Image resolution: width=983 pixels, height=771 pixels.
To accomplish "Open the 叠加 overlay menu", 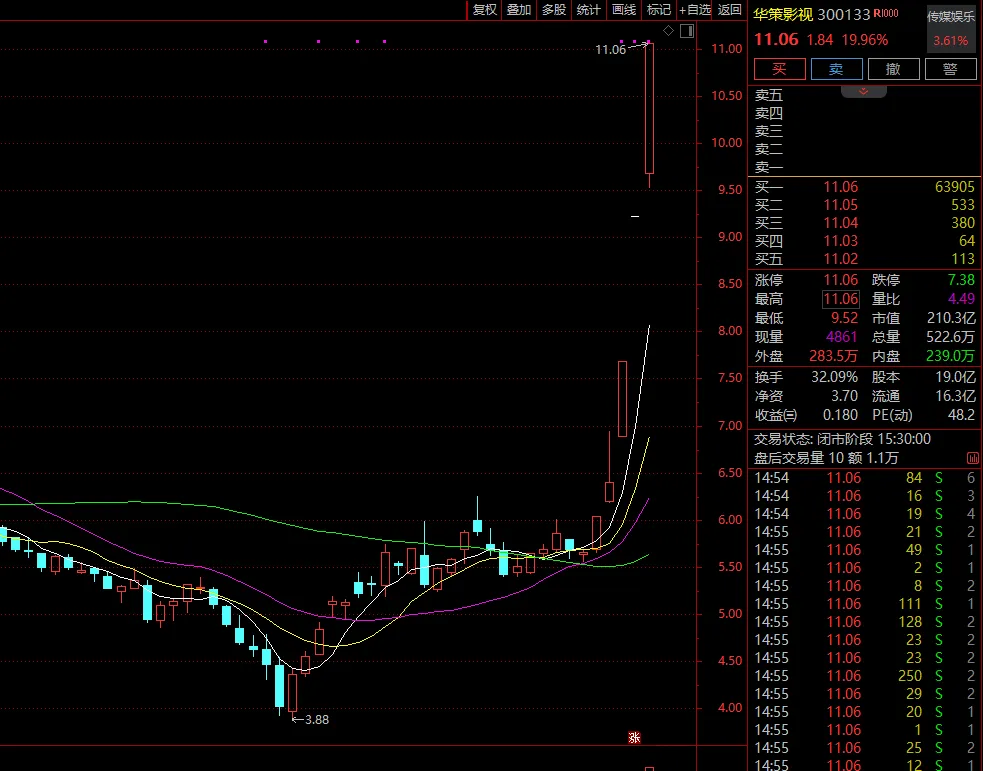I will [x=519, y=10].
